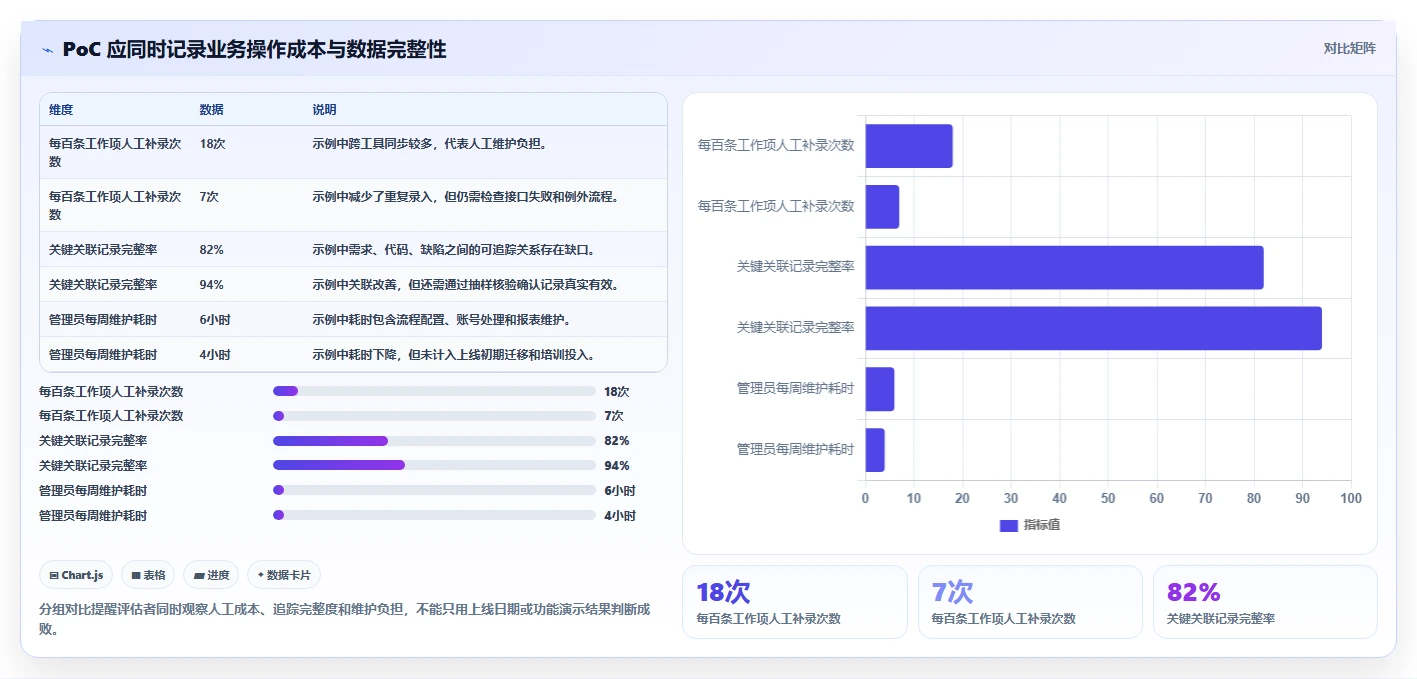Click the 50 tick on chart axis
1417x679 pixels.
point(1108,498)
